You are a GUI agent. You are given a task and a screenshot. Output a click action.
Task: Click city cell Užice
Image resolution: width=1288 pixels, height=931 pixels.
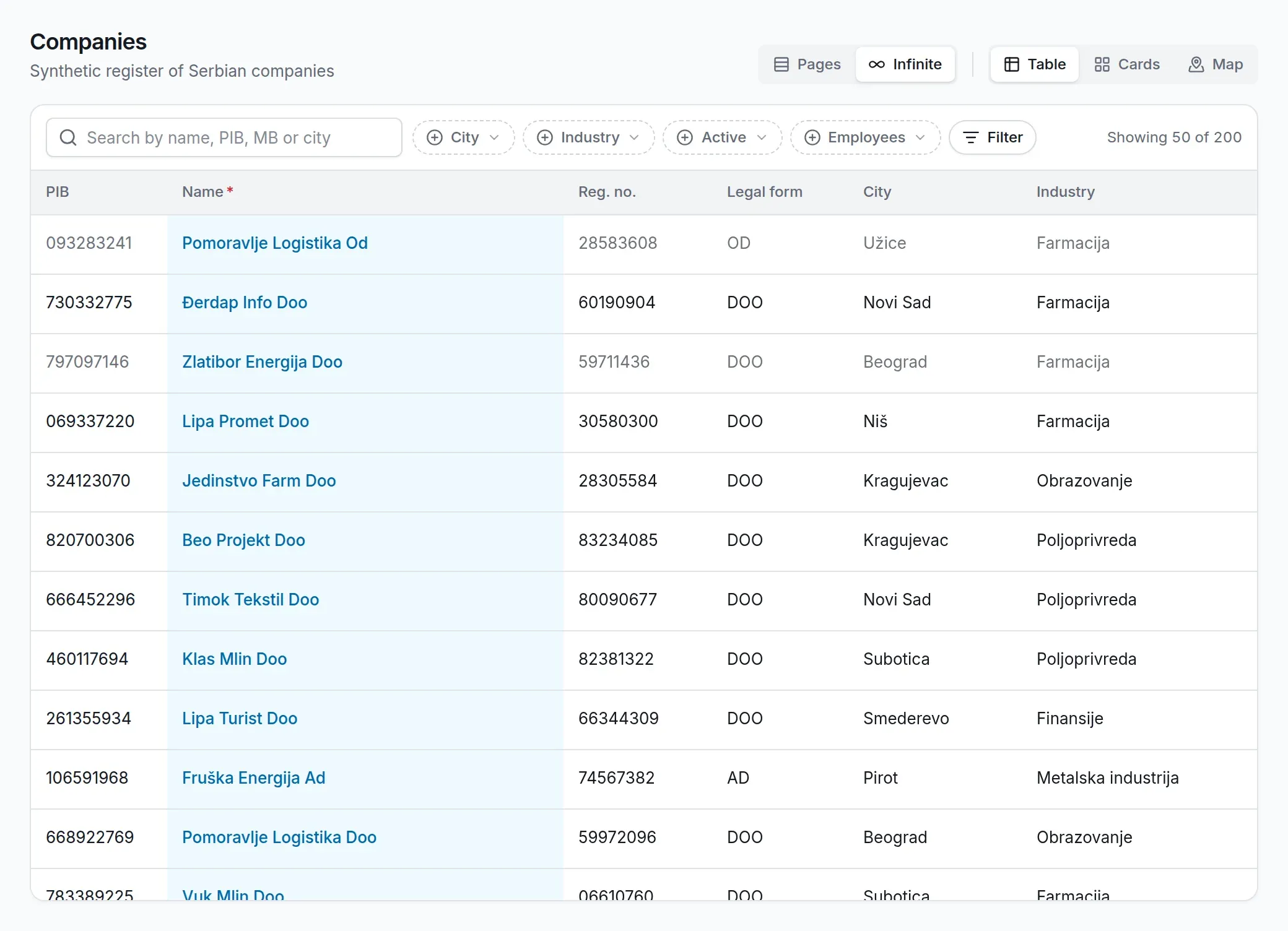point(885,243)
